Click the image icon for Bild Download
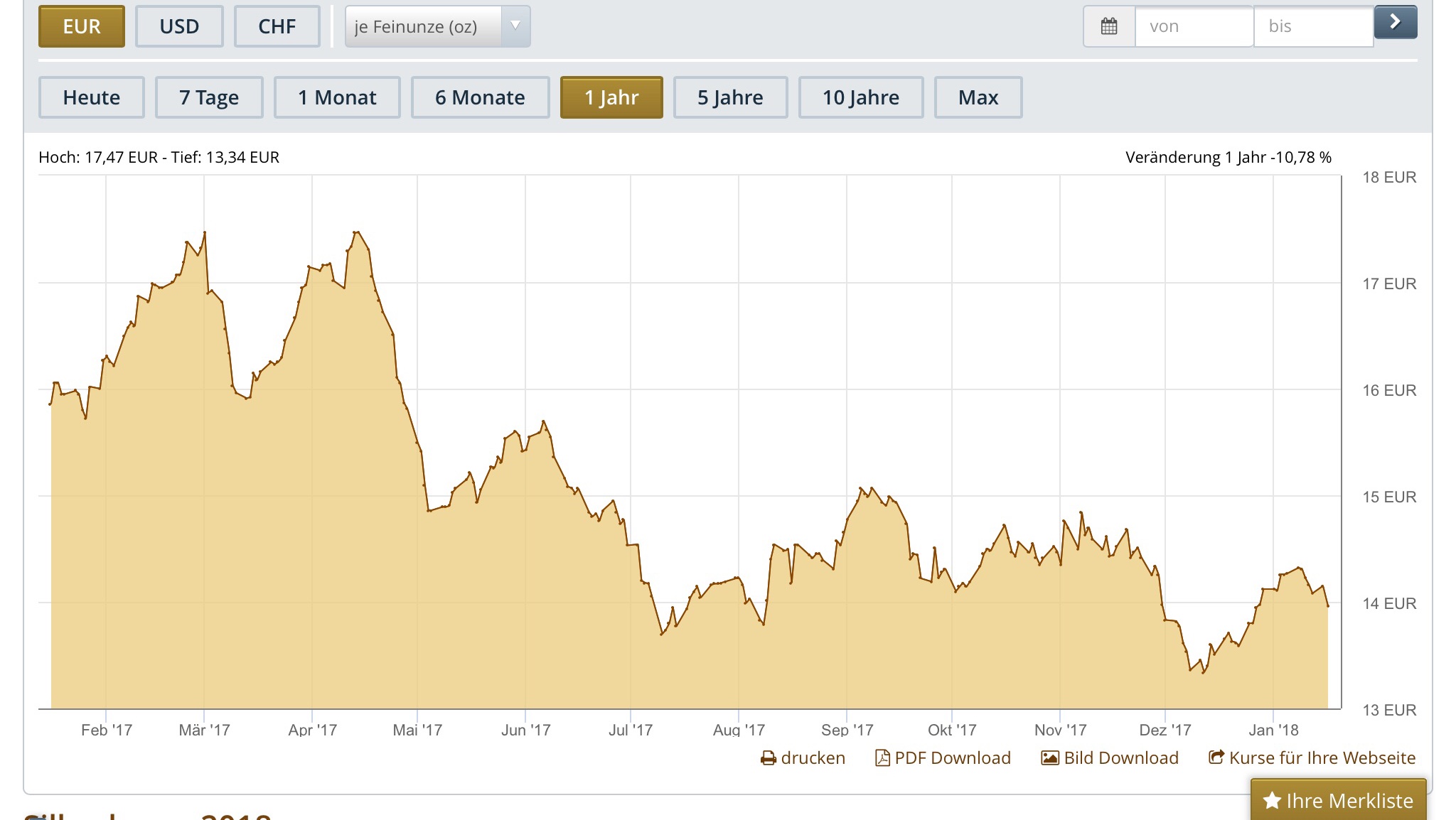The width and height of the screenshot is (1456, 820). (x=1050, y=758)
